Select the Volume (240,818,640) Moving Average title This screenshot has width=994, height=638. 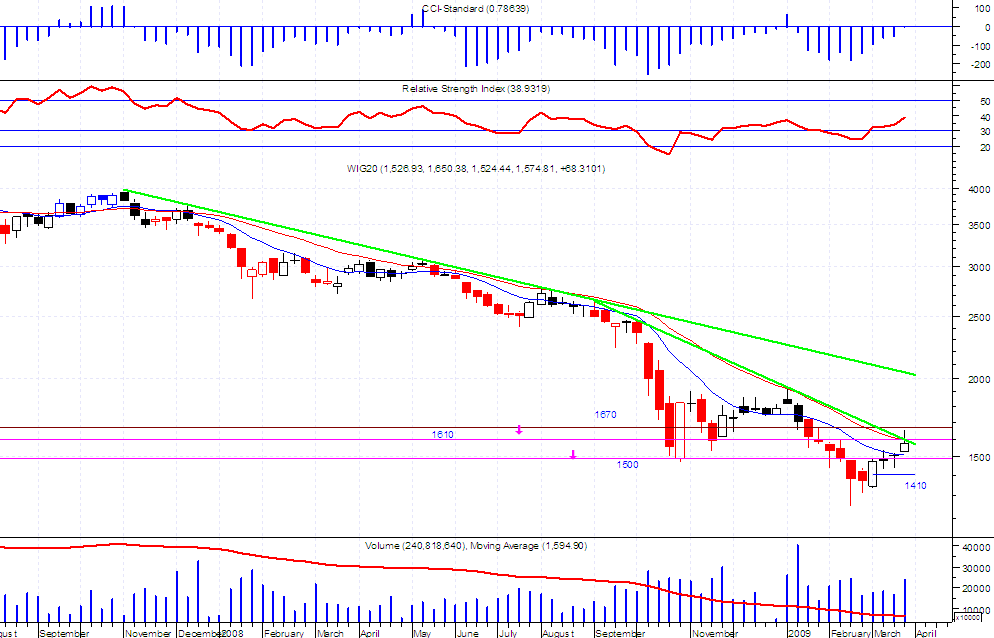pos(476,545)
